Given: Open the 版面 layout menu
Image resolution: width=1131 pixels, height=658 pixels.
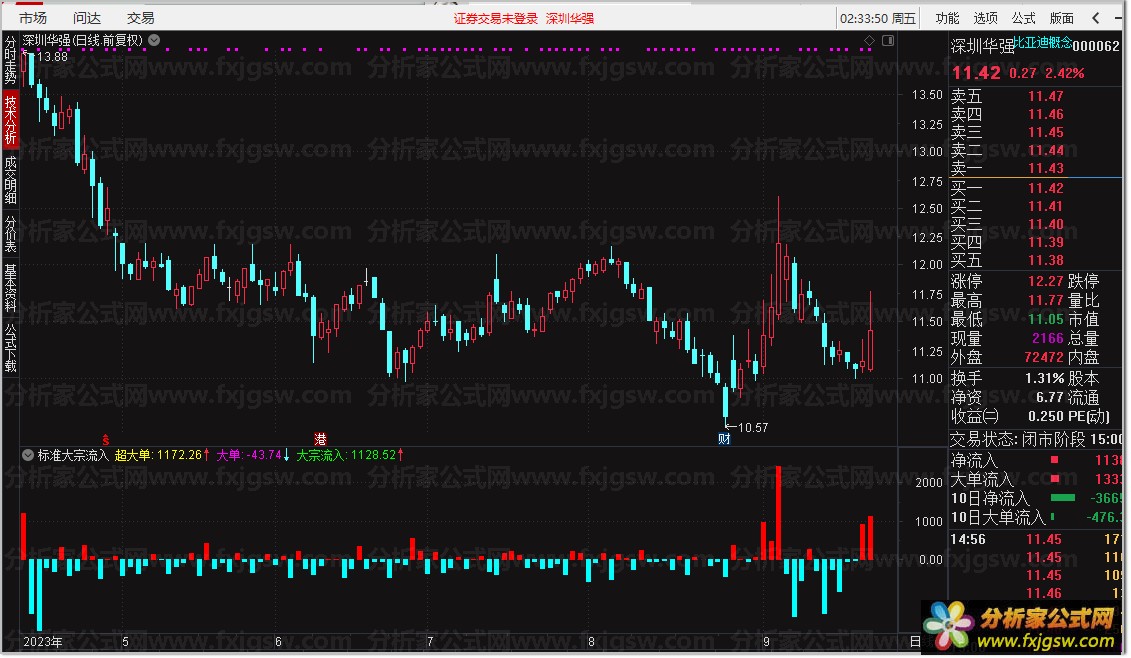Looking at the screenshot, I should tap(1062, 18).
